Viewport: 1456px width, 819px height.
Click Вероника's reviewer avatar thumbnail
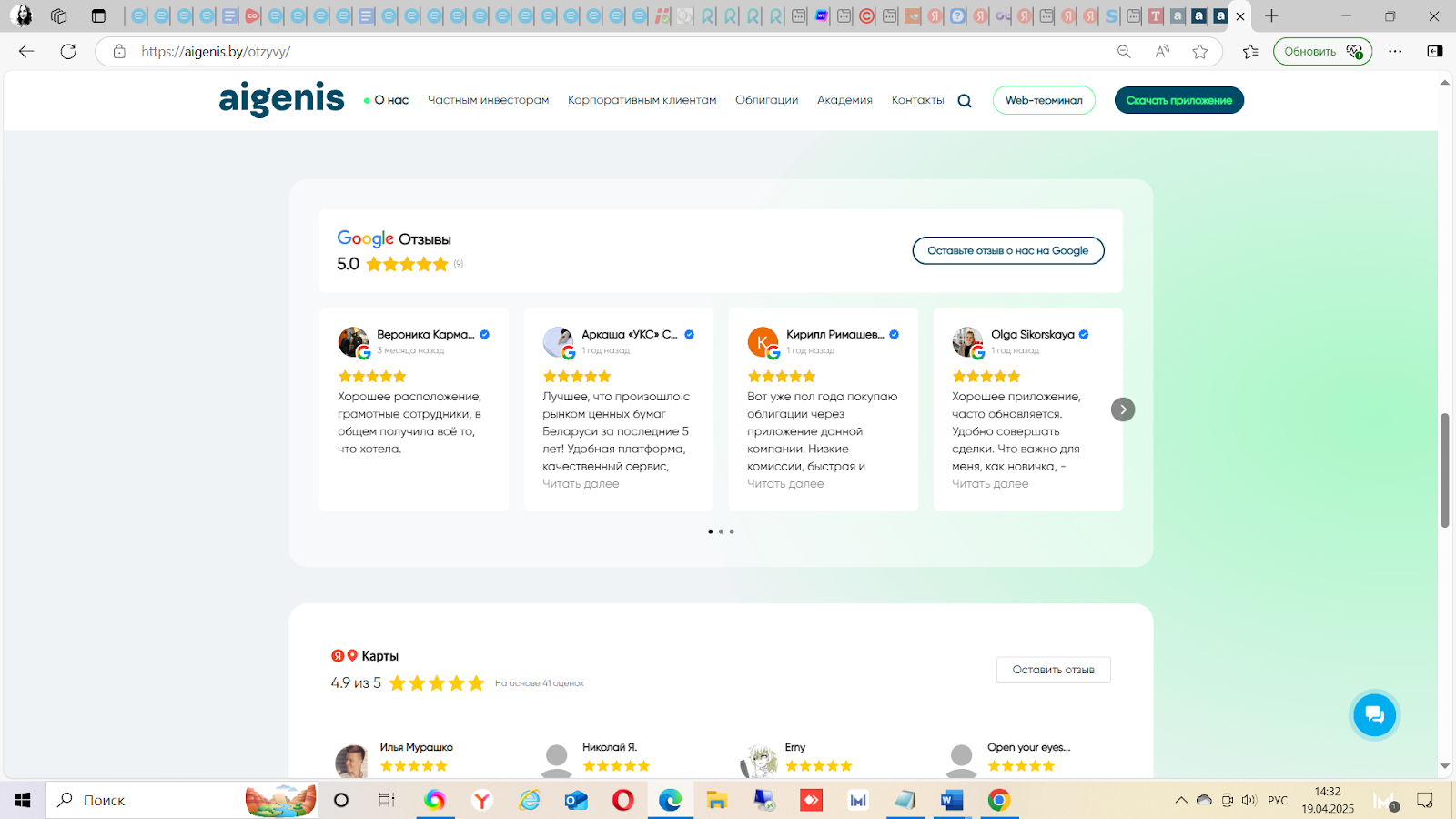[x=353, y=342]
